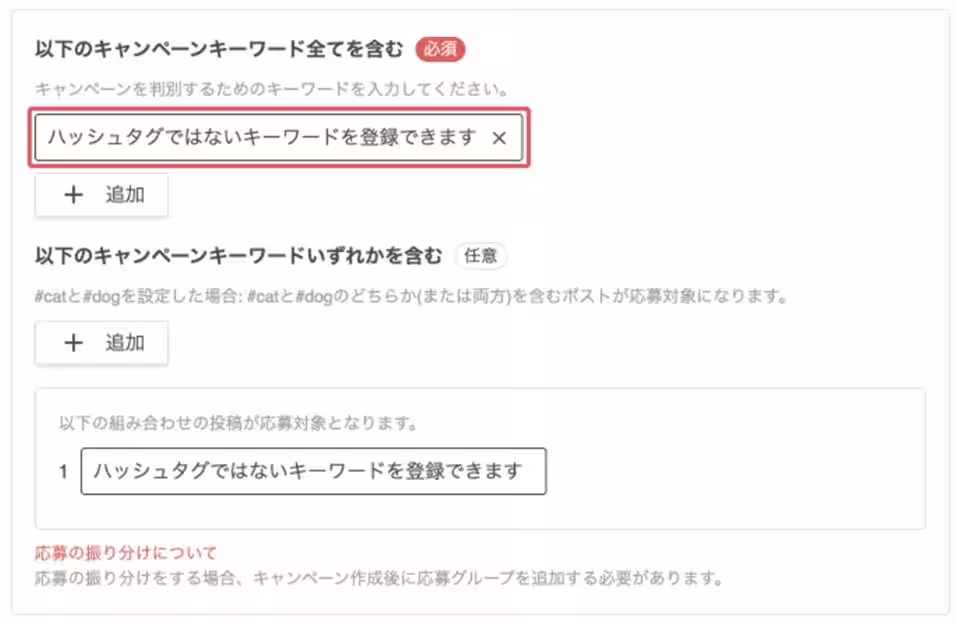Click the plus icon in the optional keywords section

click(x=74, y=343)
